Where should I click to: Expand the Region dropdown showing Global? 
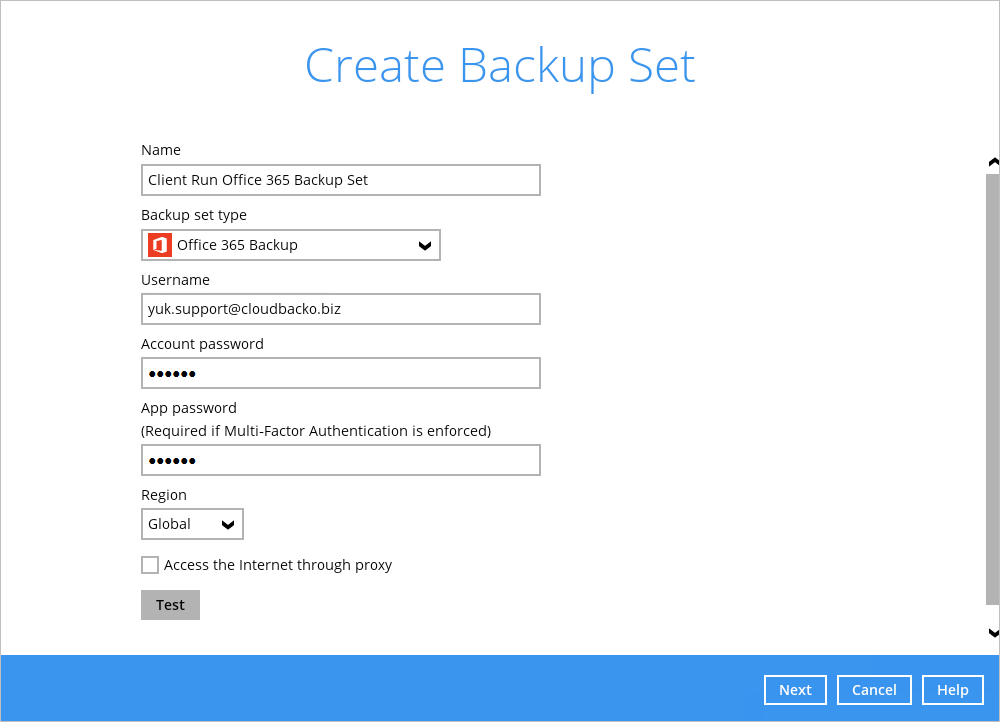(192, 524)
